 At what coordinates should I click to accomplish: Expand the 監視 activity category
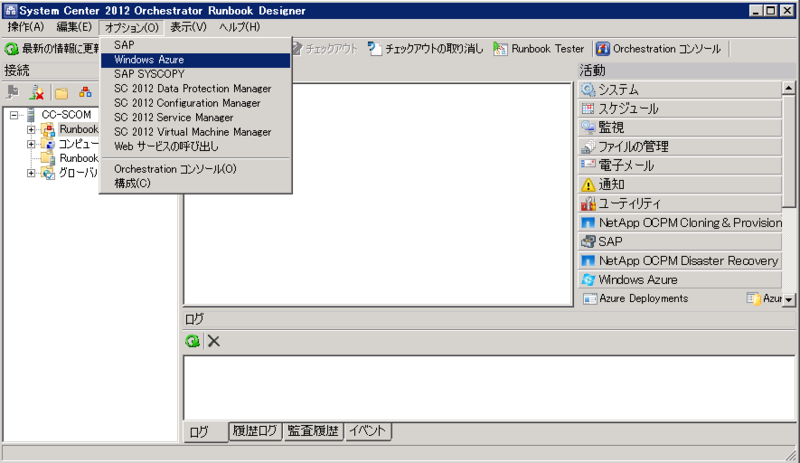coord(680,128)
